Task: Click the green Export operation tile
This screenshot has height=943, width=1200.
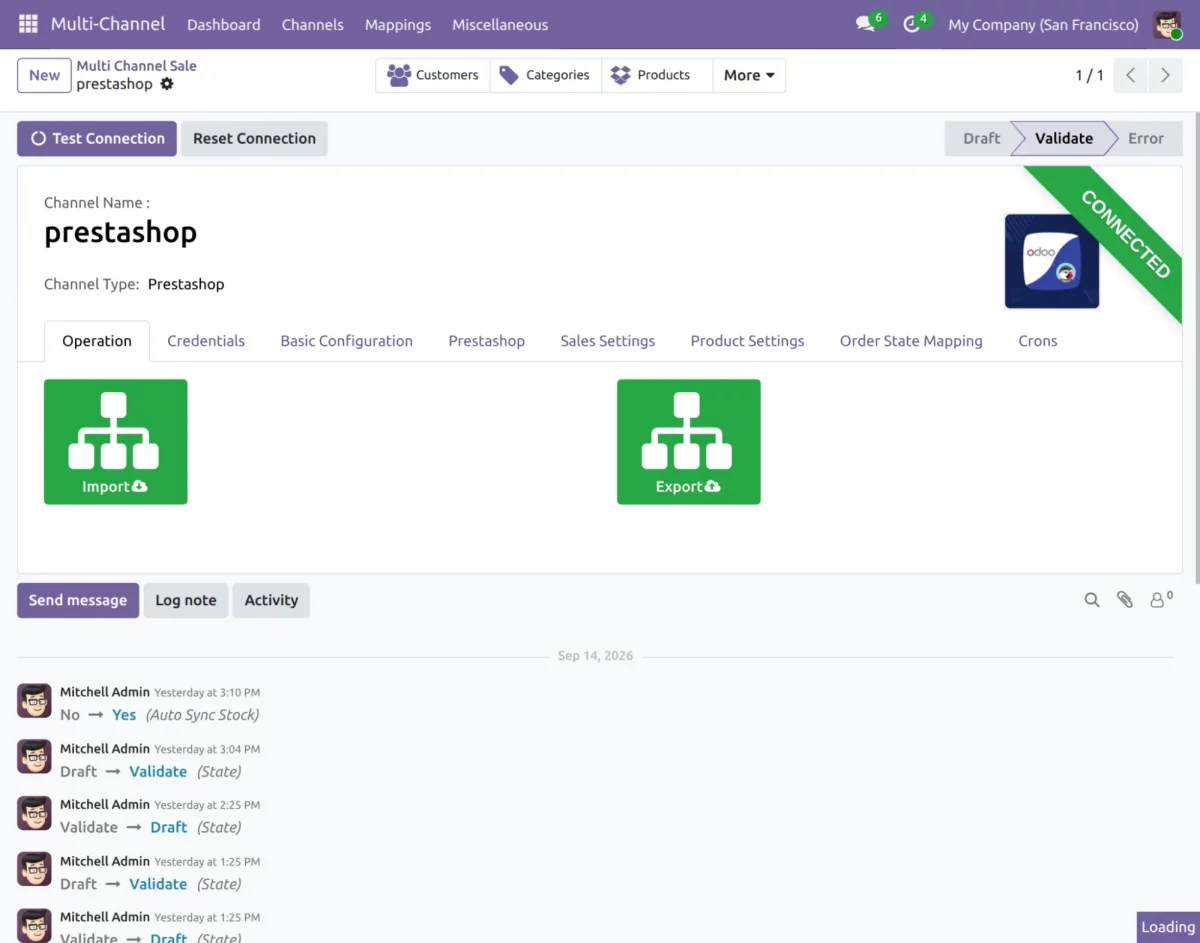Action: point(689,442)
